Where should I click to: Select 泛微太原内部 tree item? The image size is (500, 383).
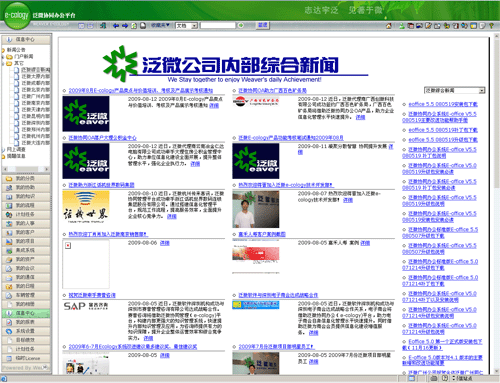coord(36,76)
